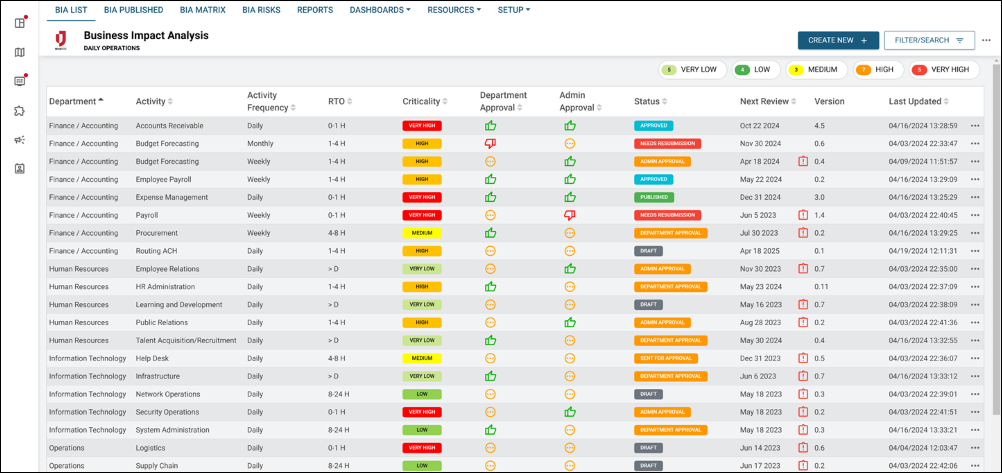Open the Filter/Search button
Image resolution: width=1002 pixels, height=473 pixels.
pyautogui.click(x=929, y=40)
